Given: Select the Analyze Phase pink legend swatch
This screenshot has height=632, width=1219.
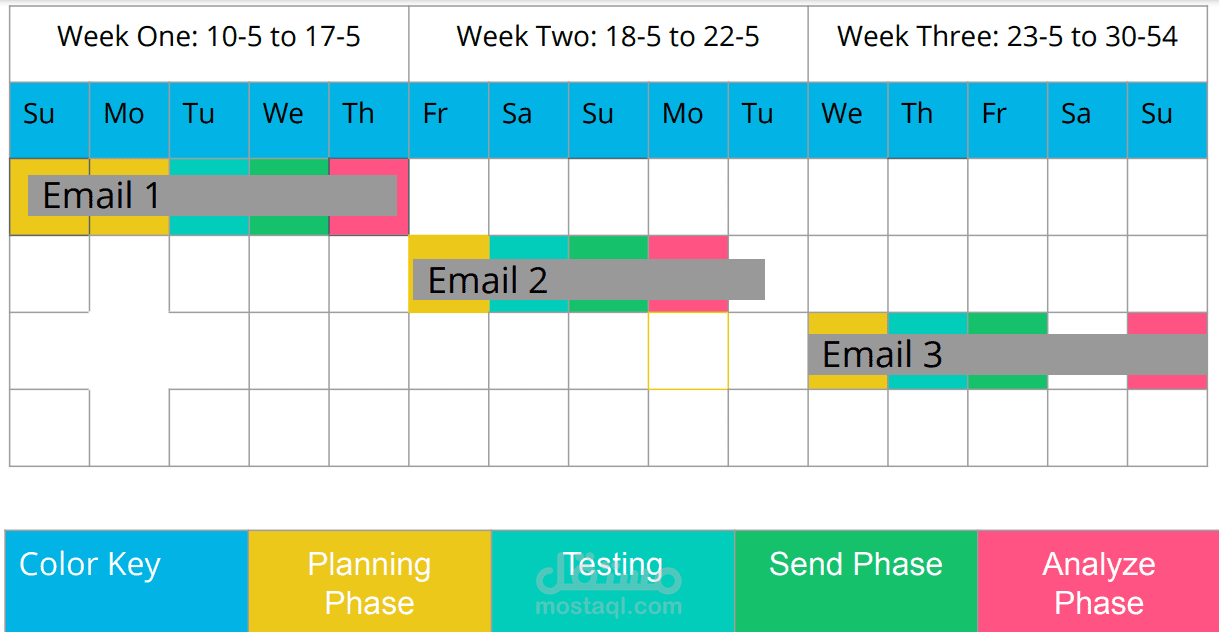Looking at the screenshot, I should [x=1098, y=582].
